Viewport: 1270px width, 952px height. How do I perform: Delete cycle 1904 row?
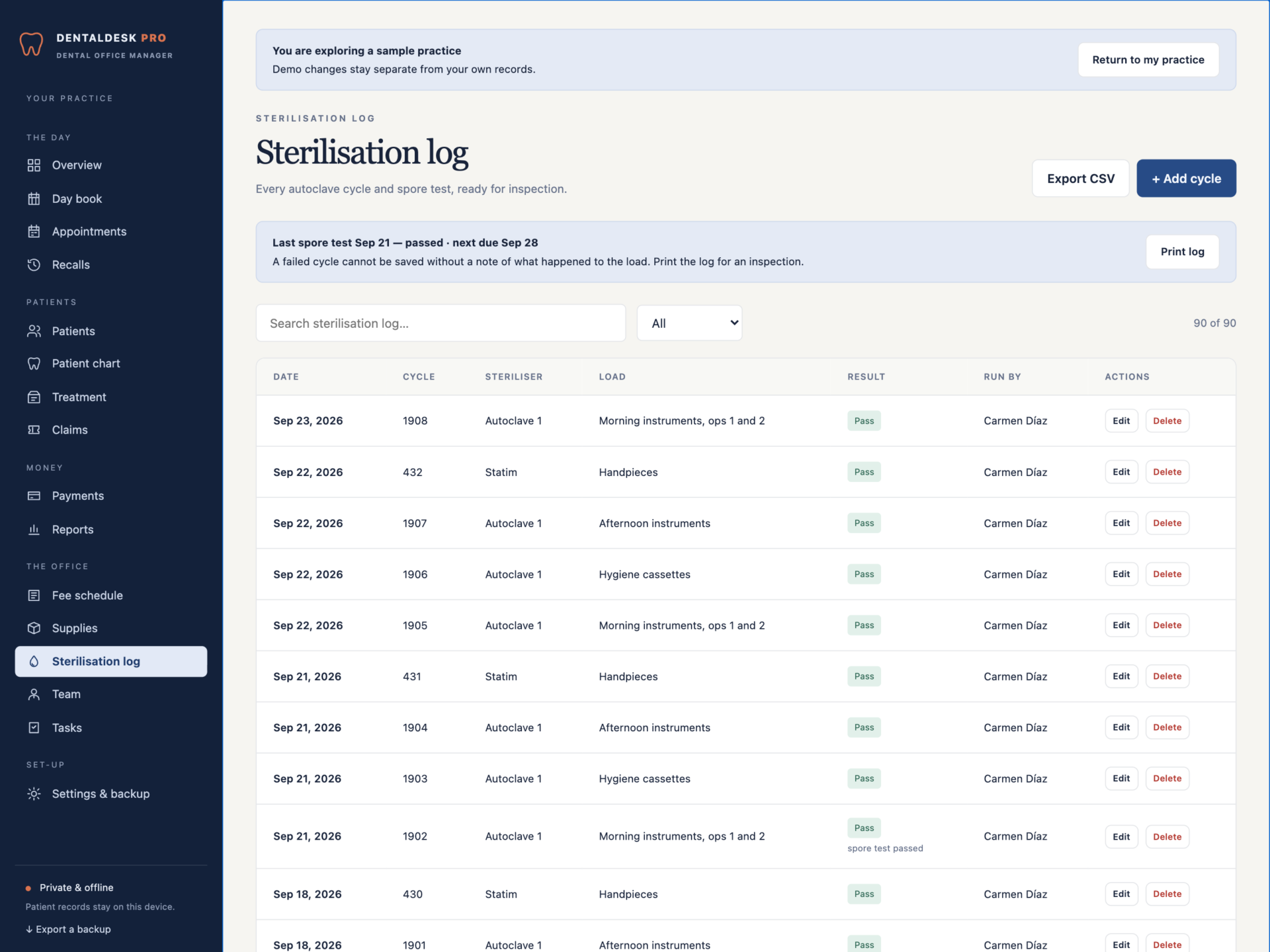tap(1167, 727)
